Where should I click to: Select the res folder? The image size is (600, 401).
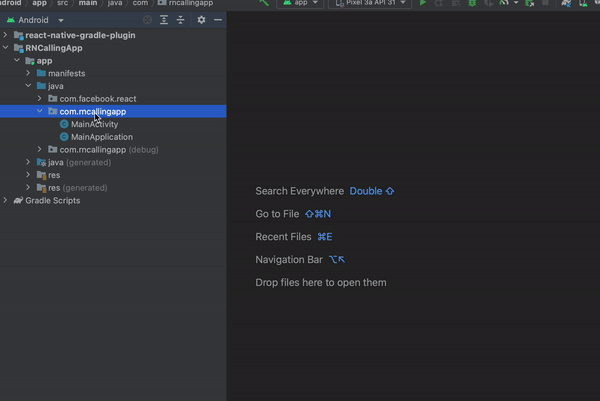(54, 175)
